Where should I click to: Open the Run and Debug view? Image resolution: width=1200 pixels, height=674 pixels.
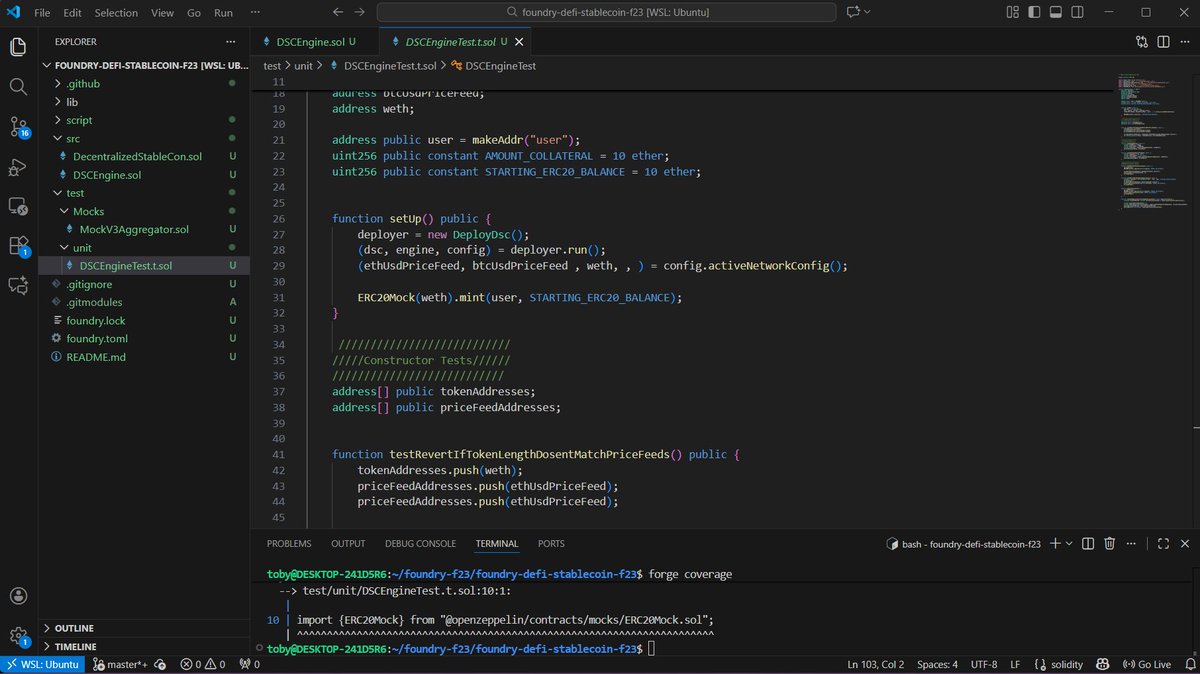[18, 167]
